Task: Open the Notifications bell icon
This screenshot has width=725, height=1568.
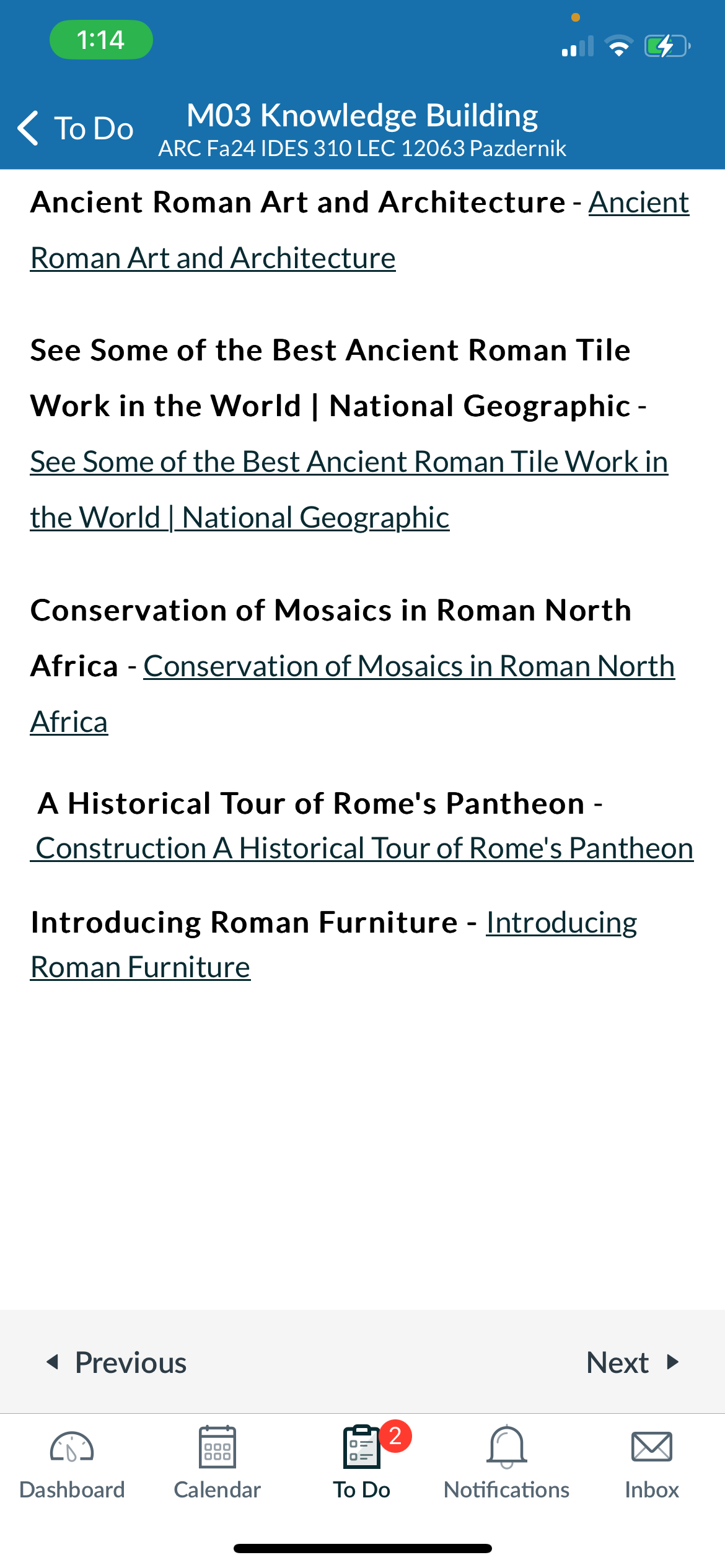Action: pos(507,1447)
